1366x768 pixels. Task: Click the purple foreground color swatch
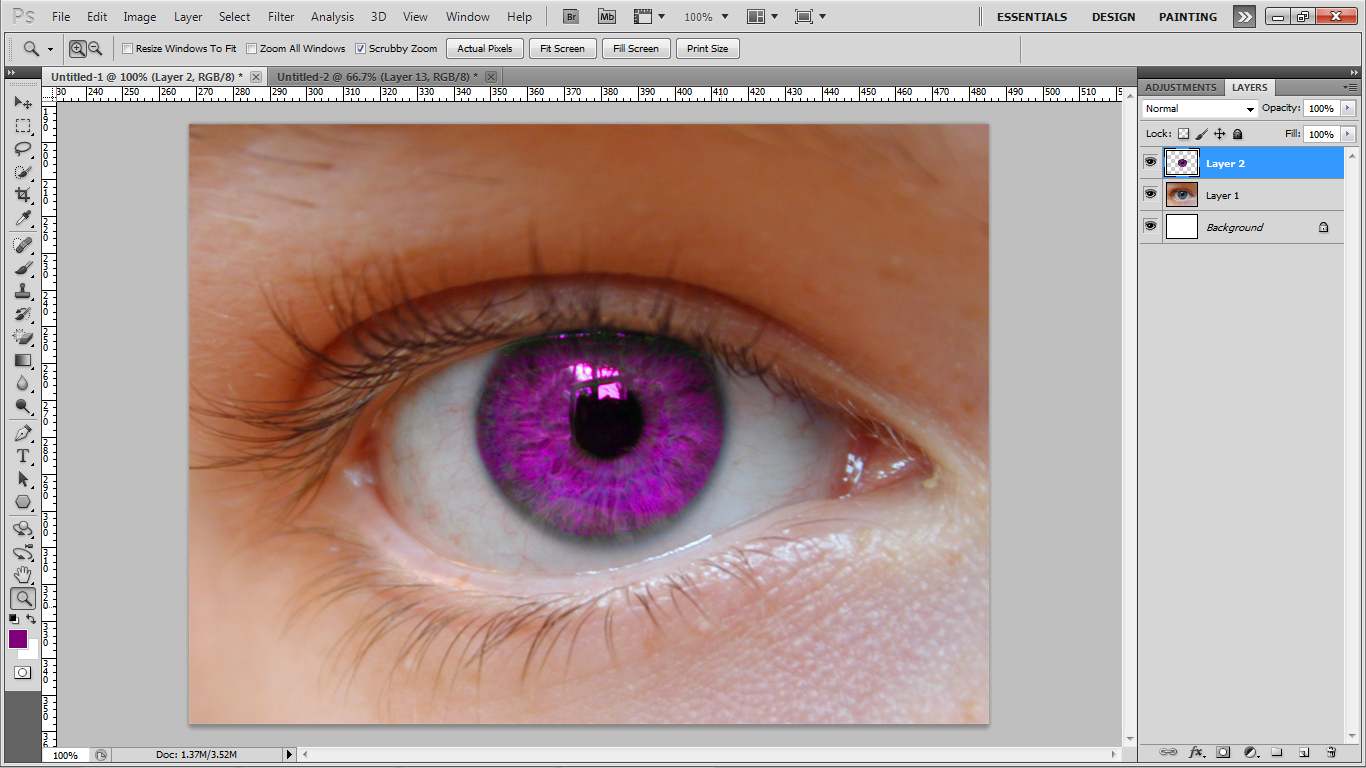point(17,639)
